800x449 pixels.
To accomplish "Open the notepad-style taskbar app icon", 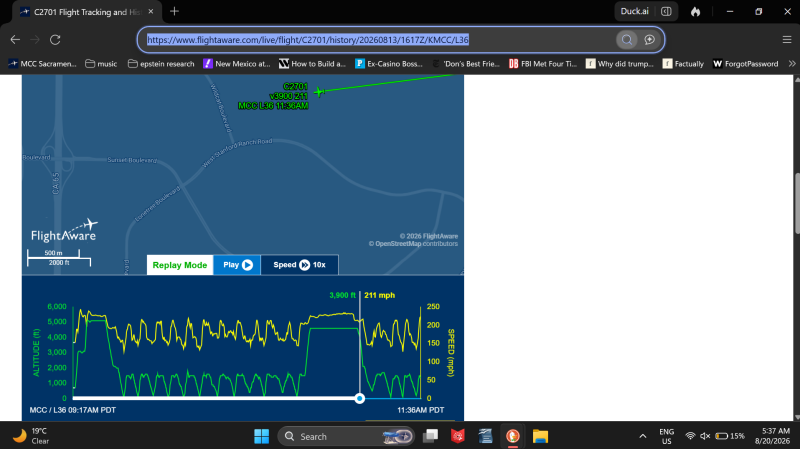I will click(x=485, y=436).
